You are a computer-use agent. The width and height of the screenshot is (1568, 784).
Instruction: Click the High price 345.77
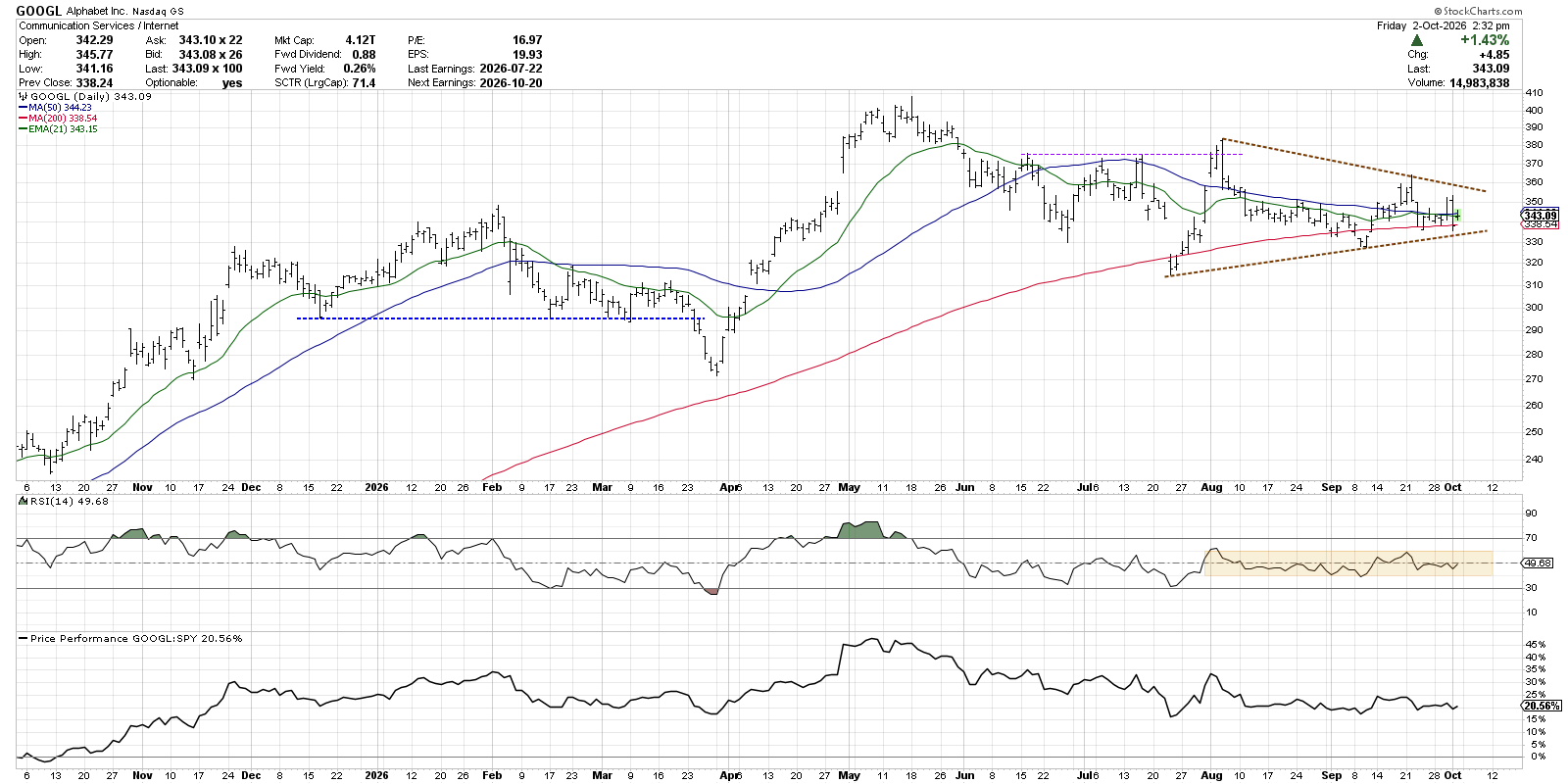coord(94,55)
